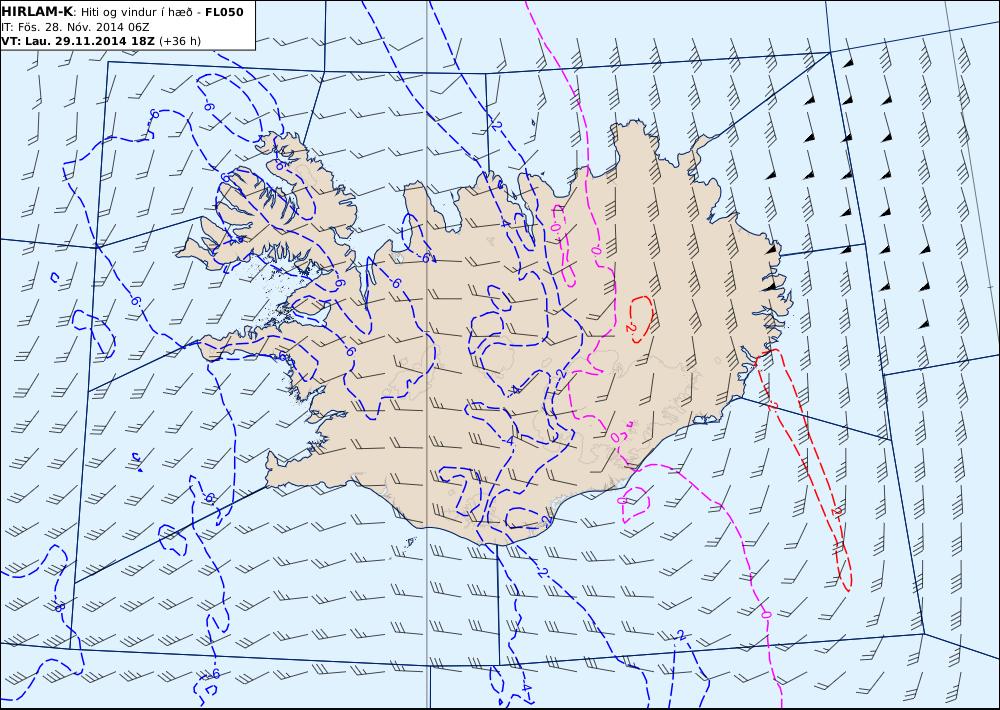This screenshot has width=1000, height=710.
Task: Select the (+36 h) forecast offset text
Action: click(180, 41)
